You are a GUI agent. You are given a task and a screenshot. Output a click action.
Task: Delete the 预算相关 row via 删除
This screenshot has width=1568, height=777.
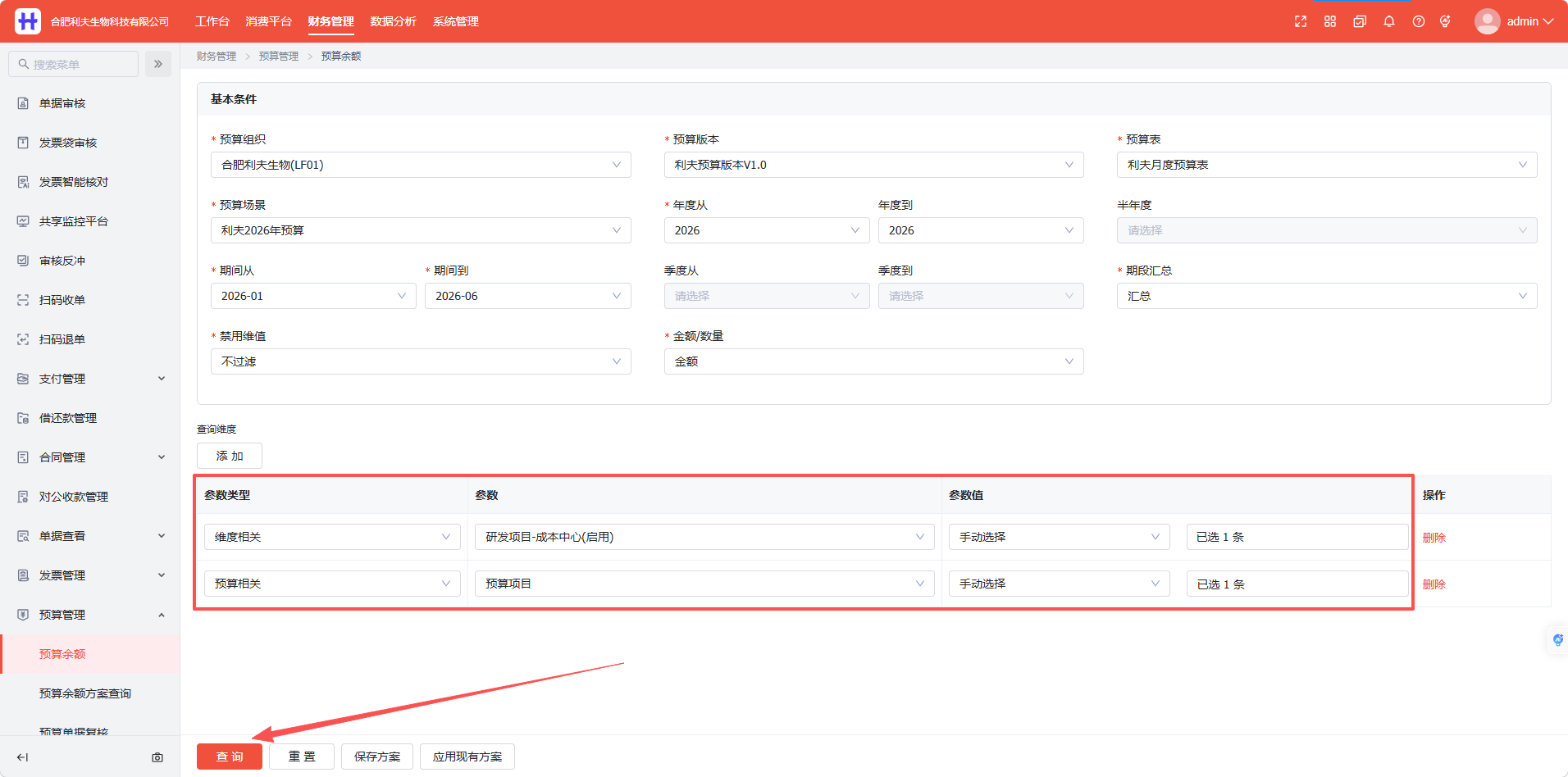pos(1434,584)
